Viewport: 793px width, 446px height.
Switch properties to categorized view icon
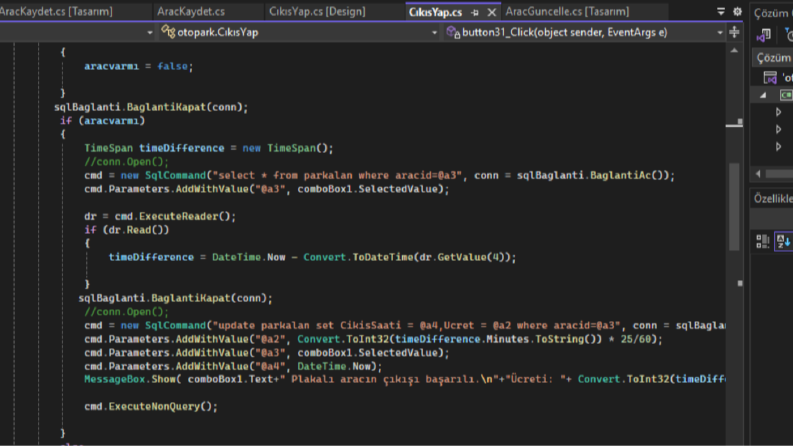[762, 241]
